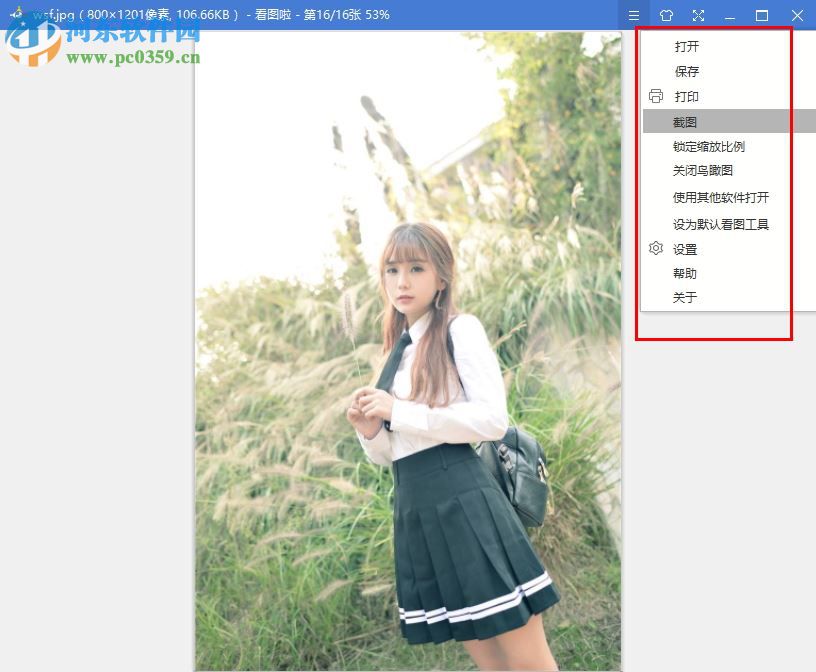Open the 设置 settings entry
Image resolution: width=816 pixels, height=672 pixels.
[686, 248]
